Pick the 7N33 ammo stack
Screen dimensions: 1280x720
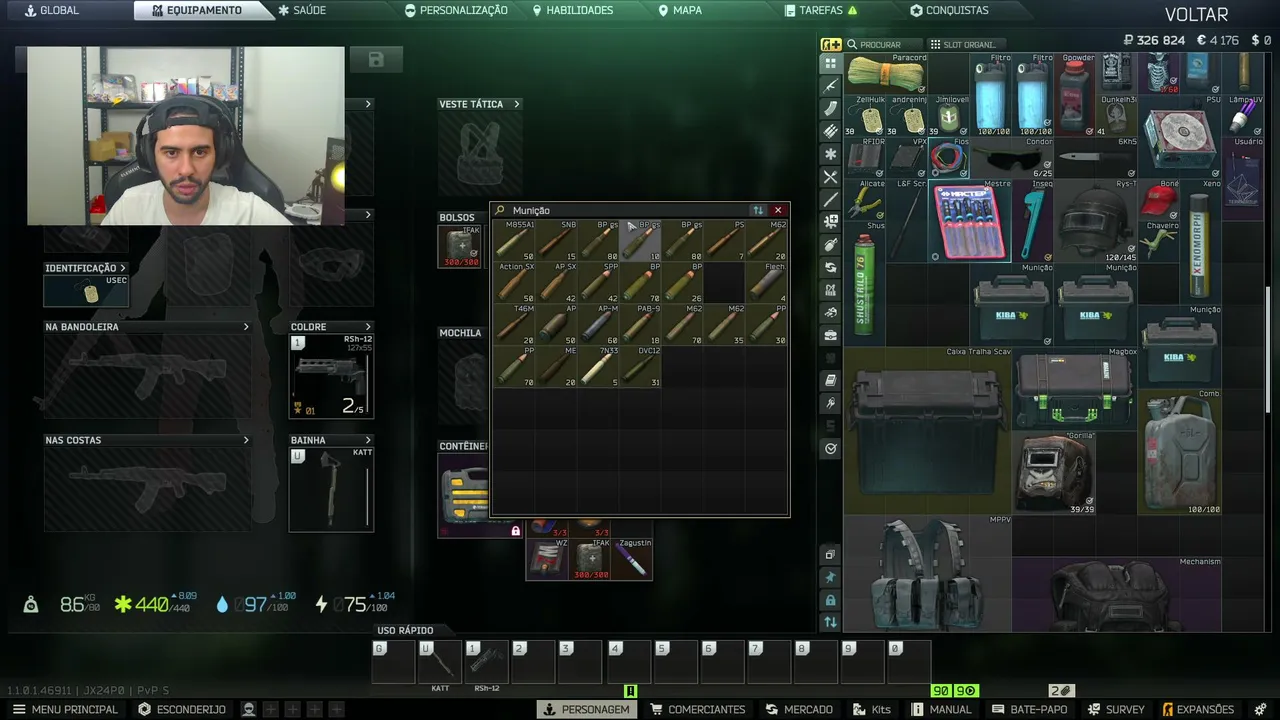599,366
